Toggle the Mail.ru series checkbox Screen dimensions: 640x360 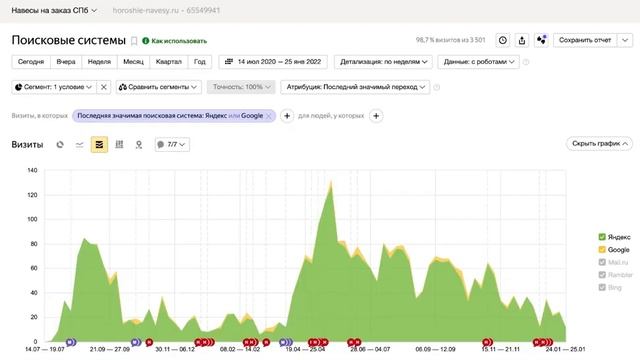[602, 262]
